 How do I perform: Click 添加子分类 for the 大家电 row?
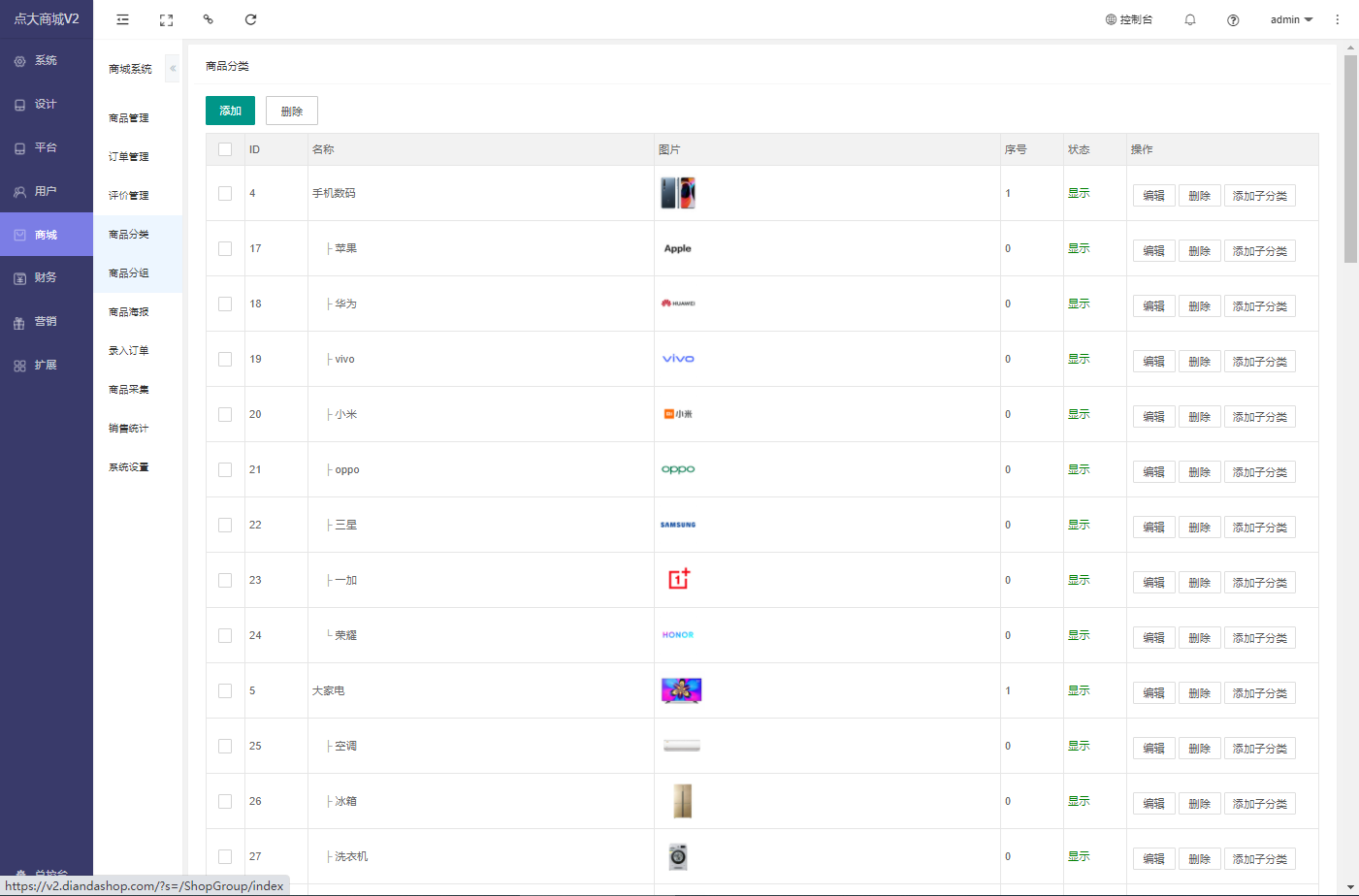(1259, 693)
